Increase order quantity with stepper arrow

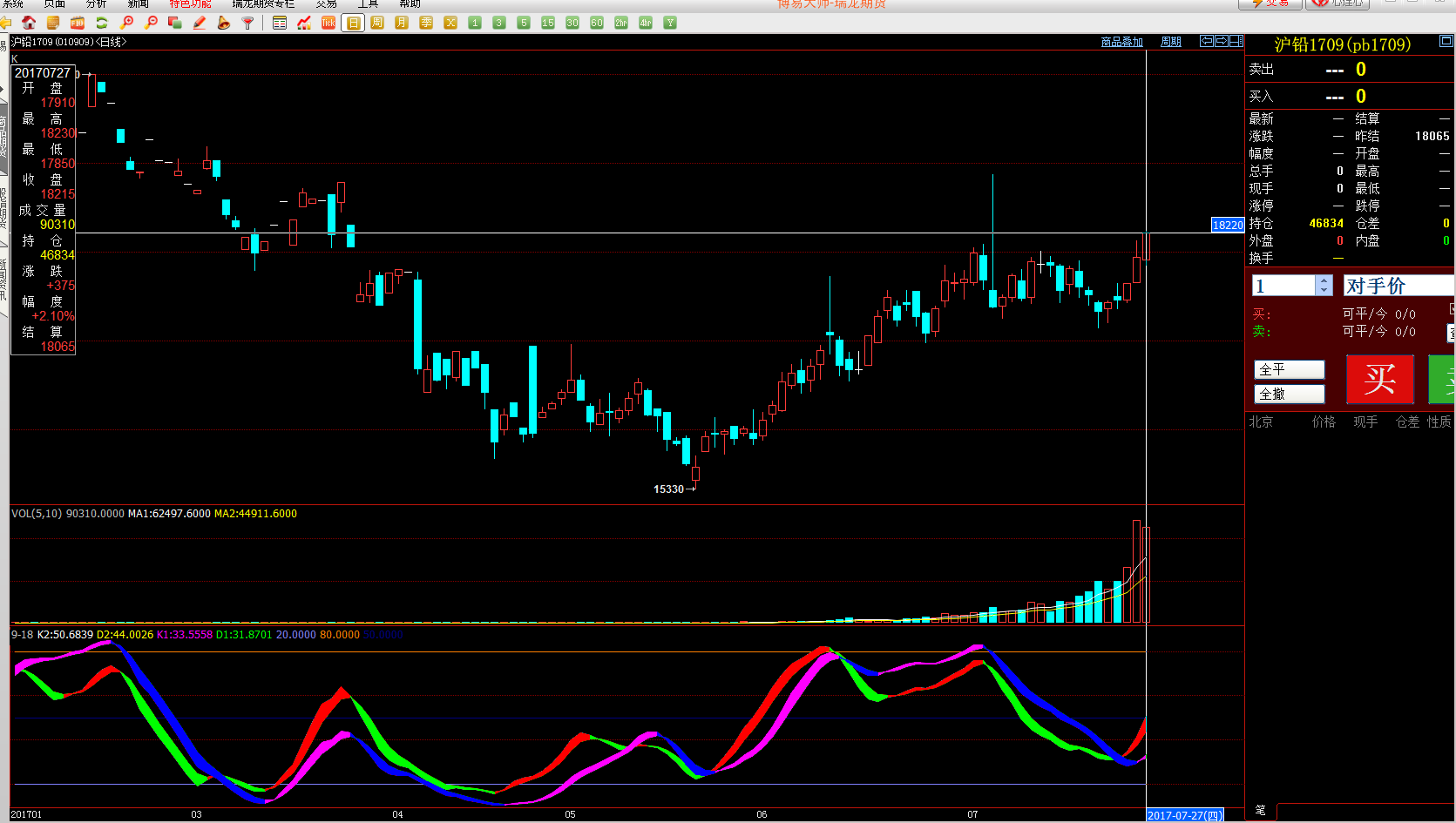1324,280
